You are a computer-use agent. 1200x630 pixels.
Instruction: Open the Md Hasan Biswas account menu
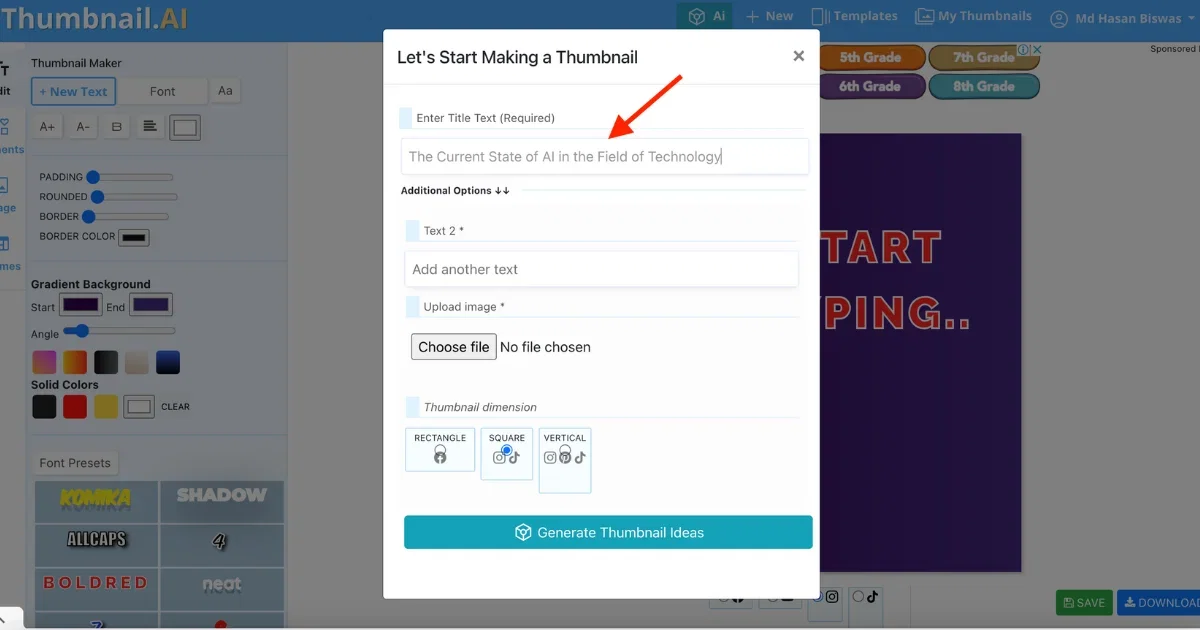coord(1123,18)
